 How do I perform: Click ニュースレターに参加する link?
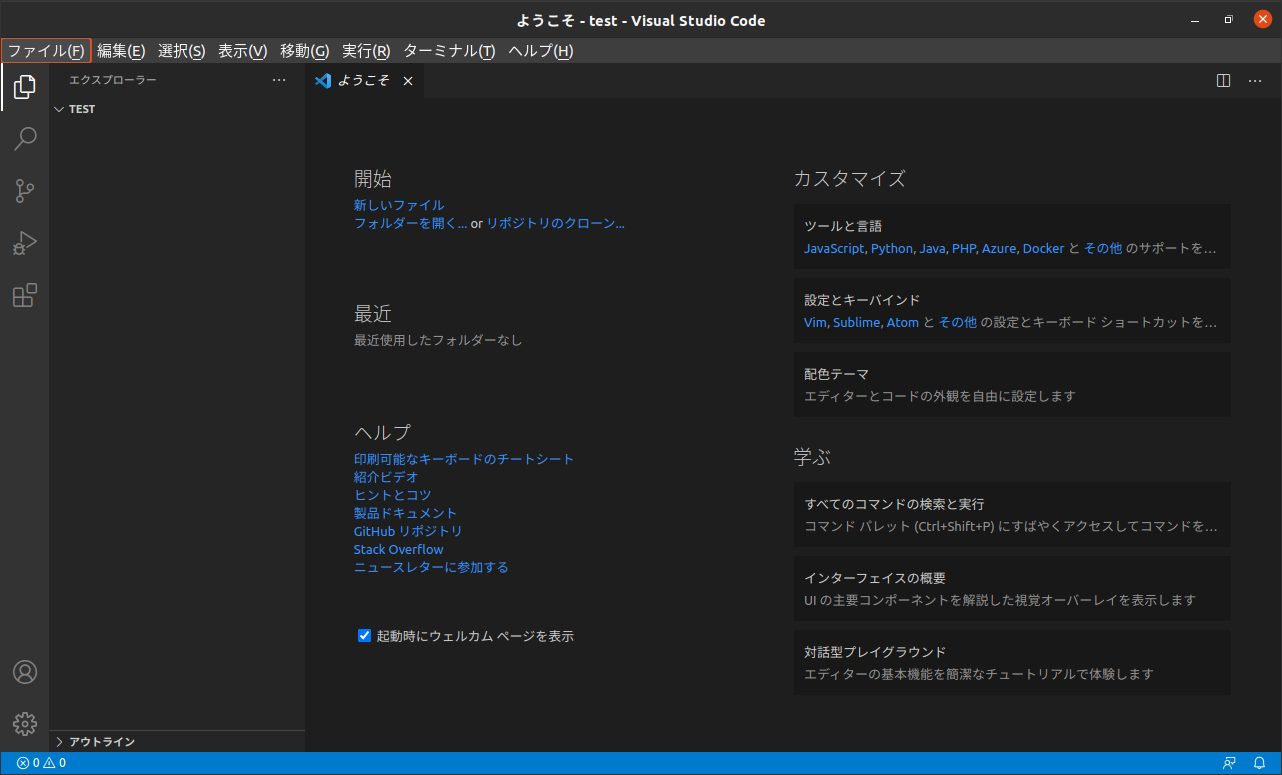[431, 567]
